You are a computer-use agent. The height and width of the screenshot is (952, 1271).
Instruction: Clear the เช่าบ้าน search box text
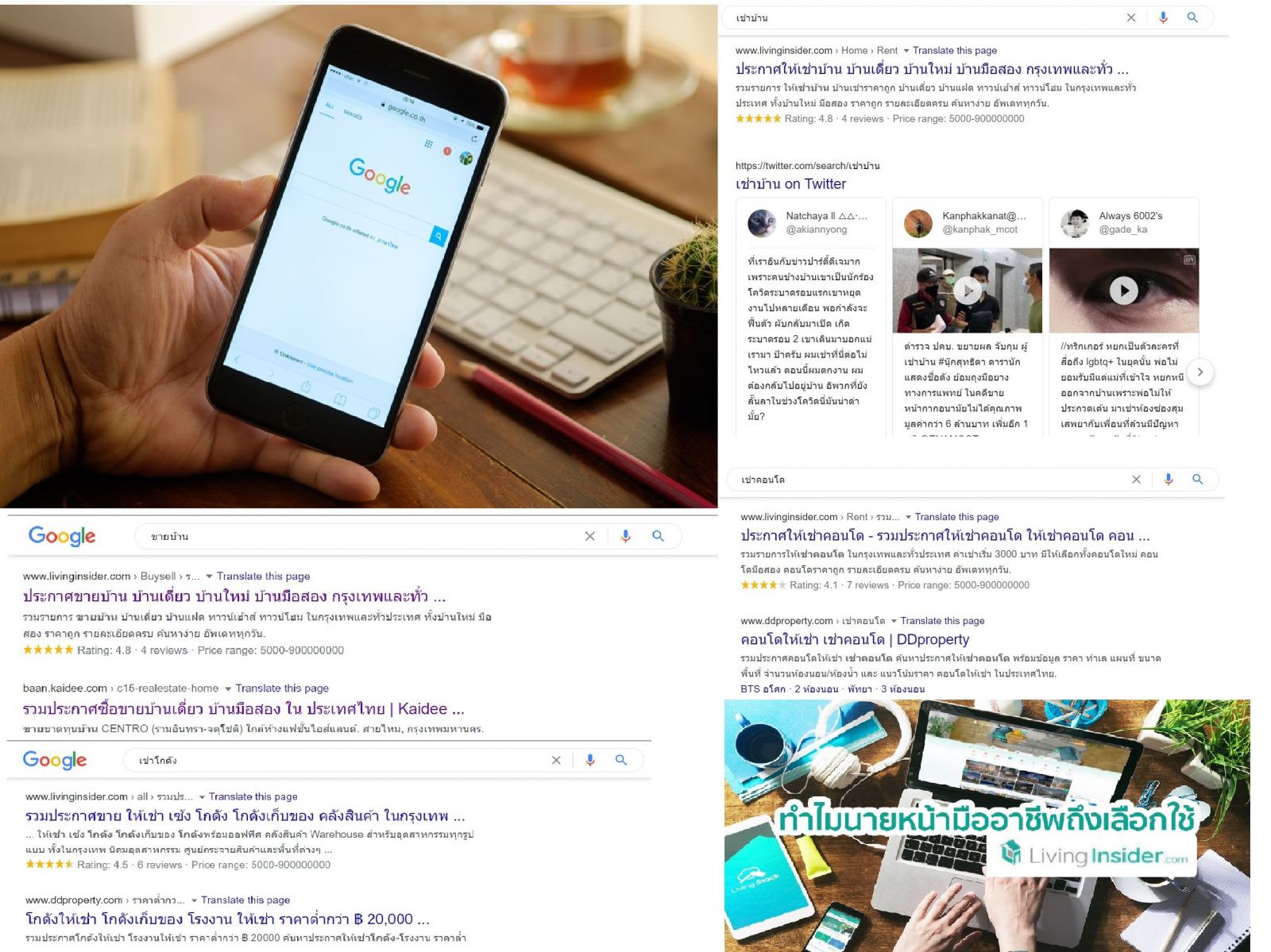coord(1130,17)
